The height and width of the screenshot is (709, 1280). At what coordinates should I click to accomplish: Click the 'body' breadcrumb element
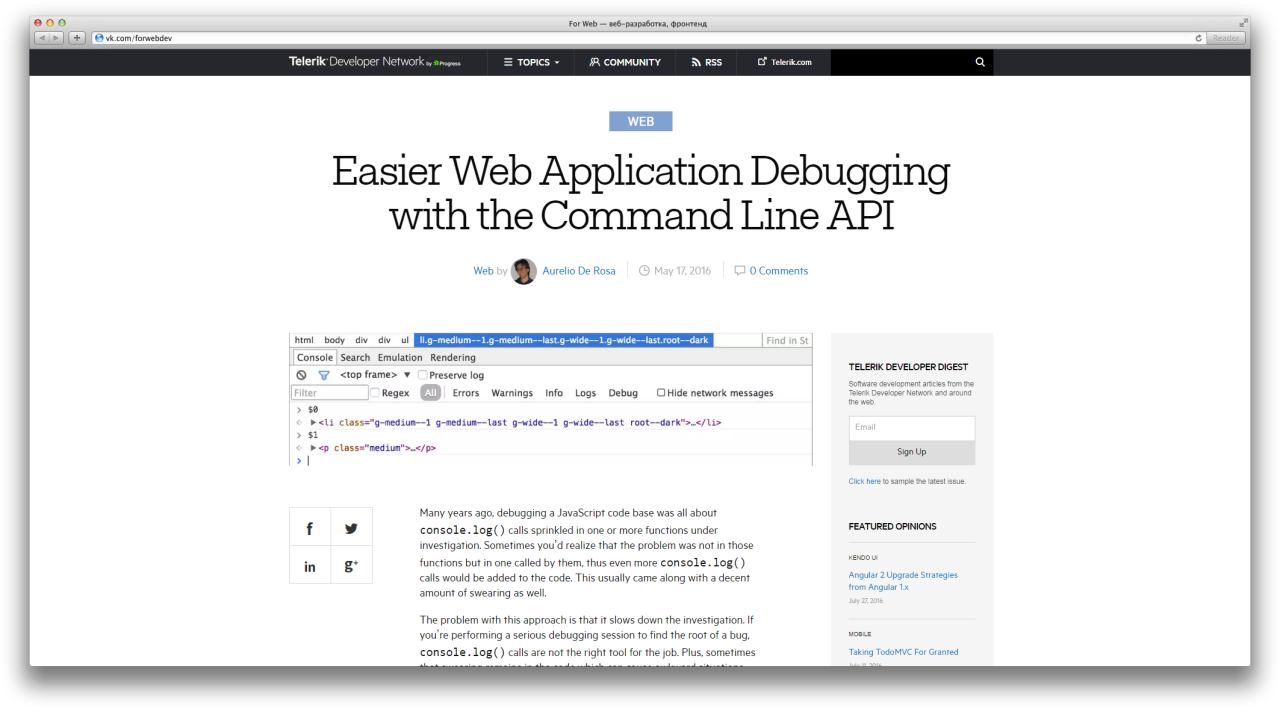(334, 340)
